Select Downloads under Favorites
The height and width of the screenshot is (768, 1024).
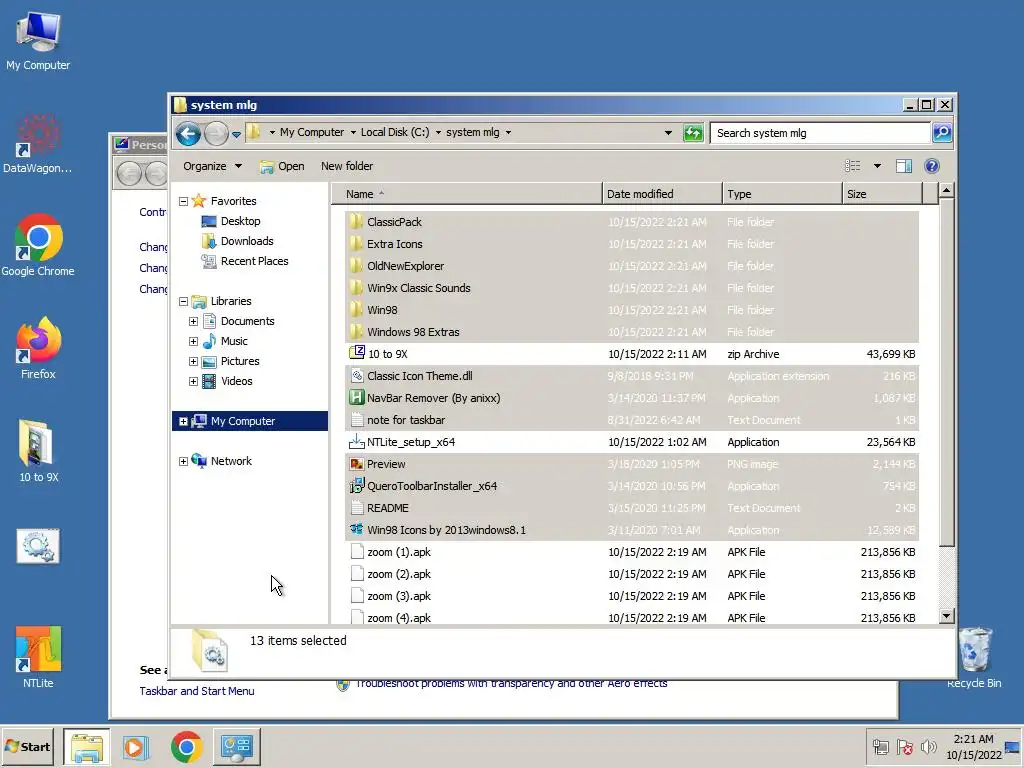coord(238,241)
